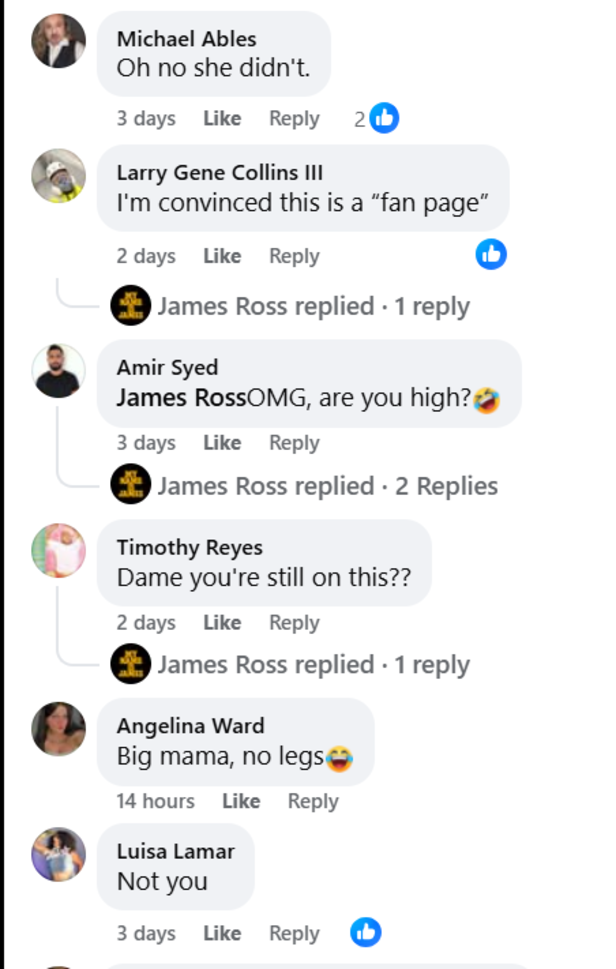Like Michael Ables' comment

tap(222, 118)
